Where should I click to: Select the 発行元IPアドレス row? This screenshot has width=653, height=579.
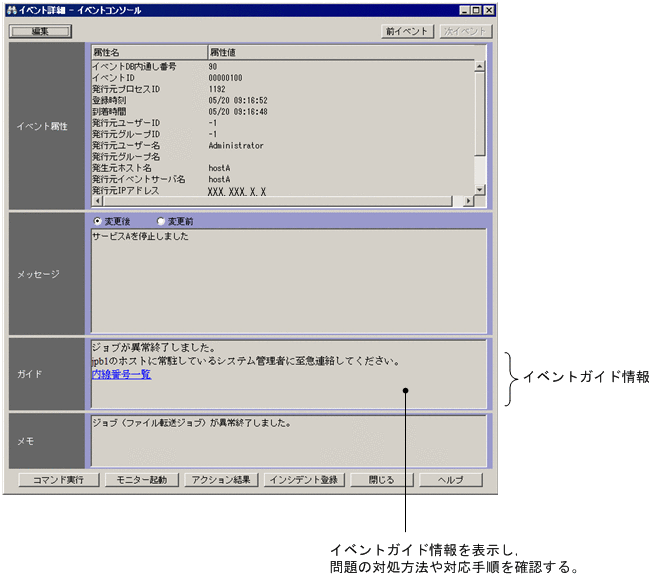[x=283, y=191]
